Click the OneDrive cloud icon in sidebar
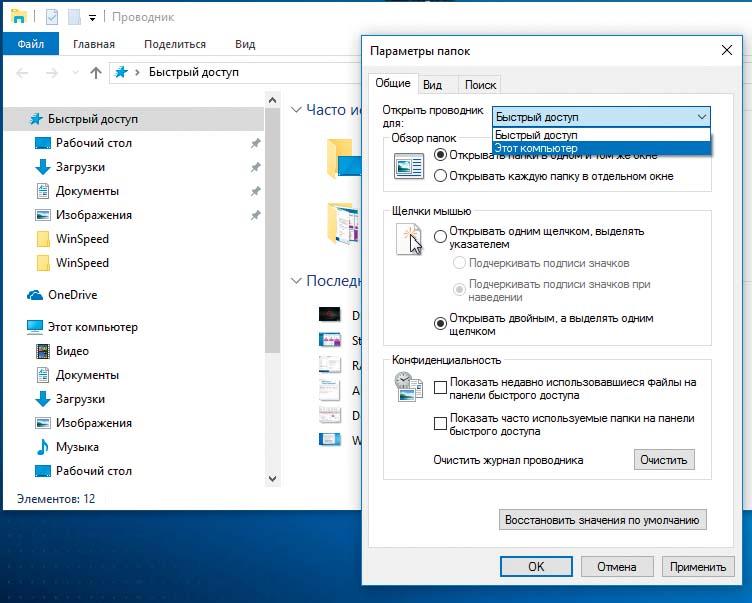752x603 pixels. pyautogui.click(x=34, y=295)
